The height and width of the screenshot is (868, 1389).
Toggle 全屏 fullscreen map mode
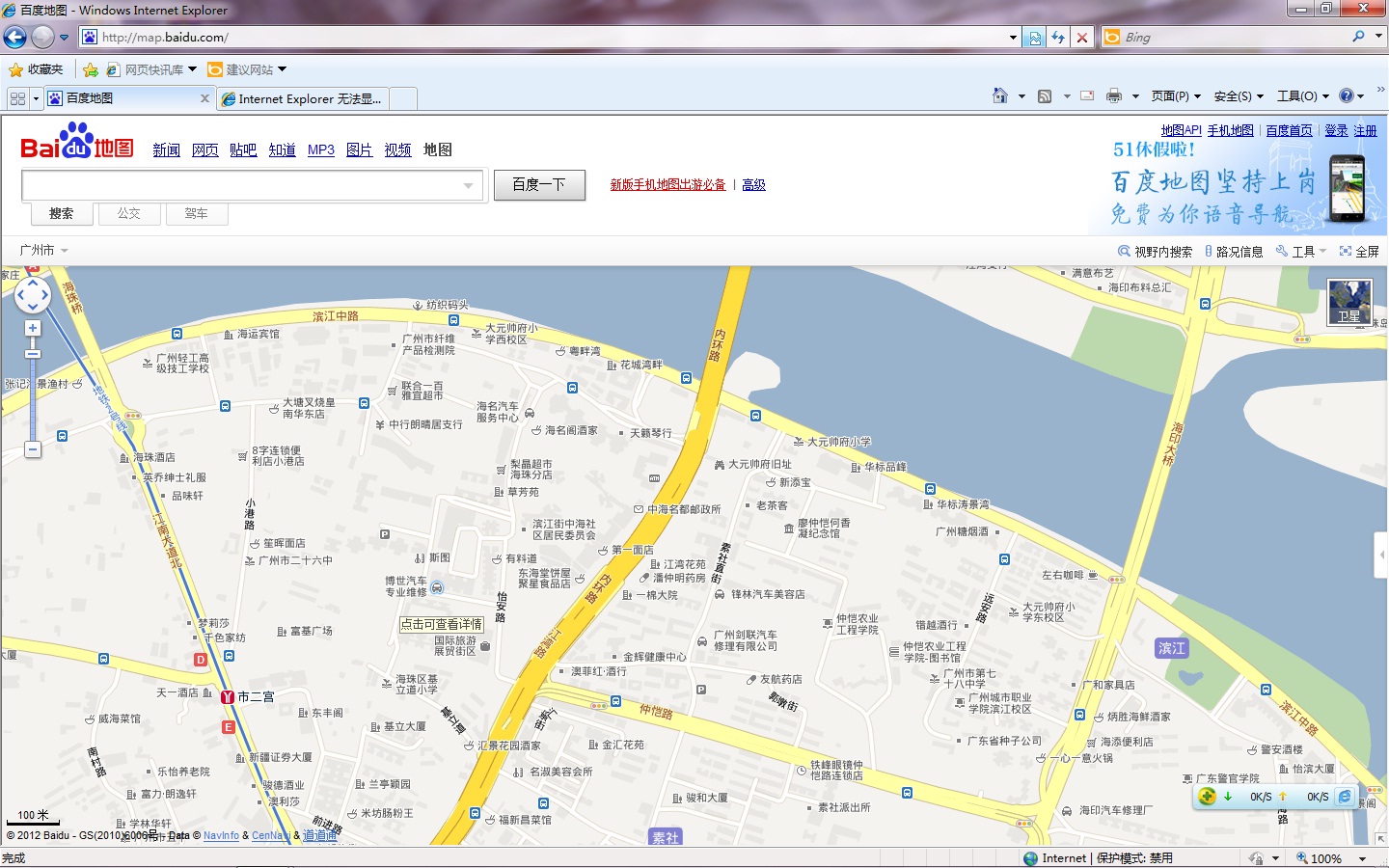(1359, 252)
